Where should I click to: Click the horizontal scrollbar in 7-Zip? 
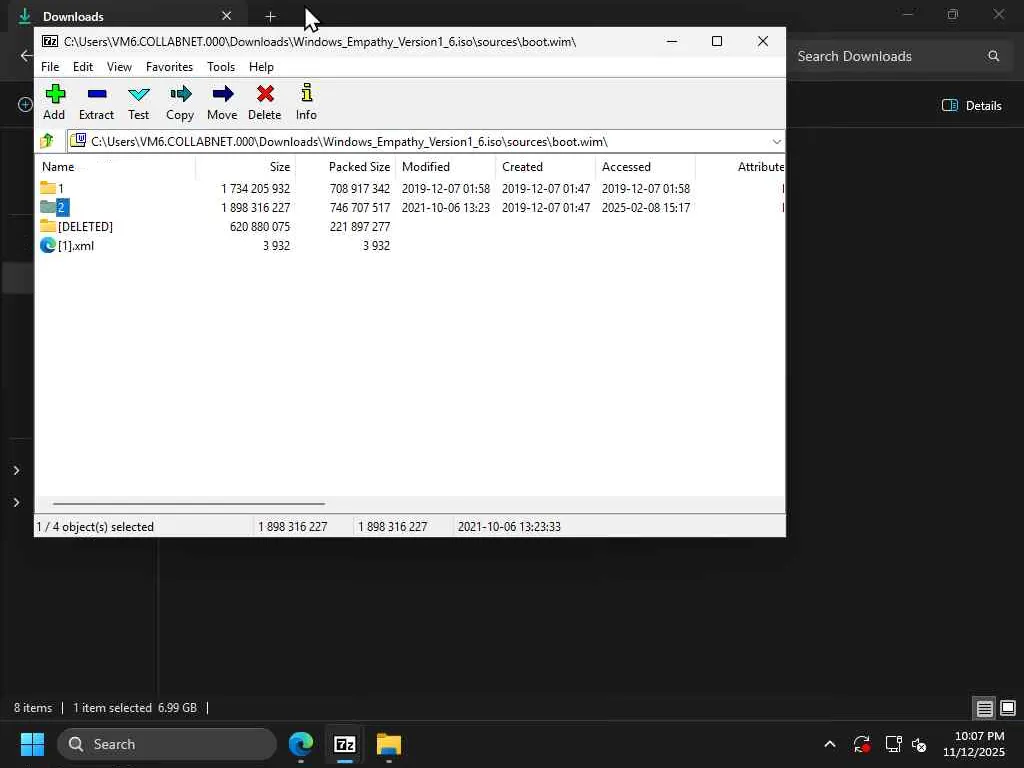[189, 504]
